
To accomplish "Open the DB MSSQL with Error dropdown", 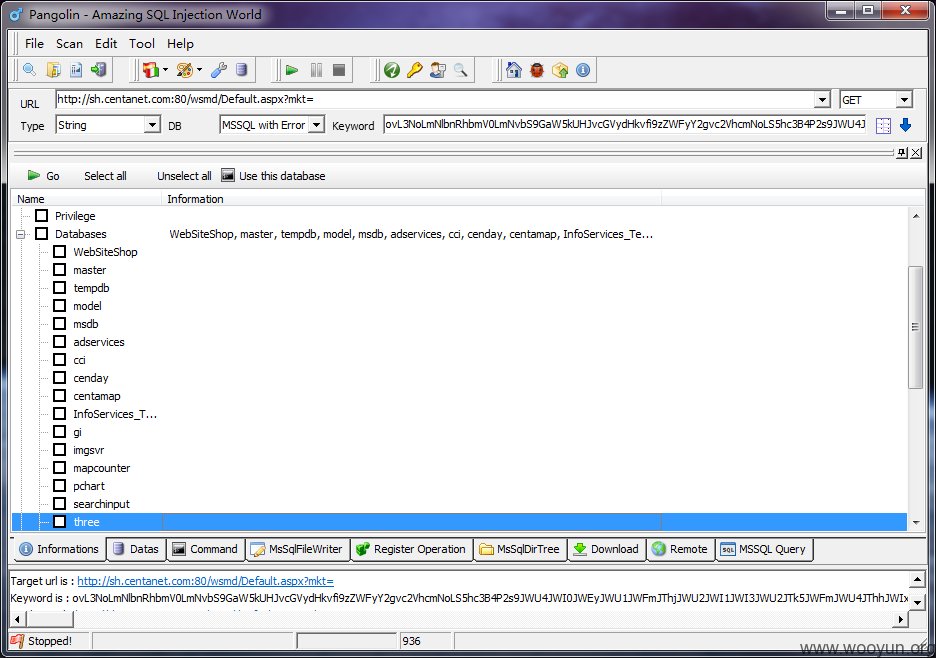I will [x=317, y=125].
